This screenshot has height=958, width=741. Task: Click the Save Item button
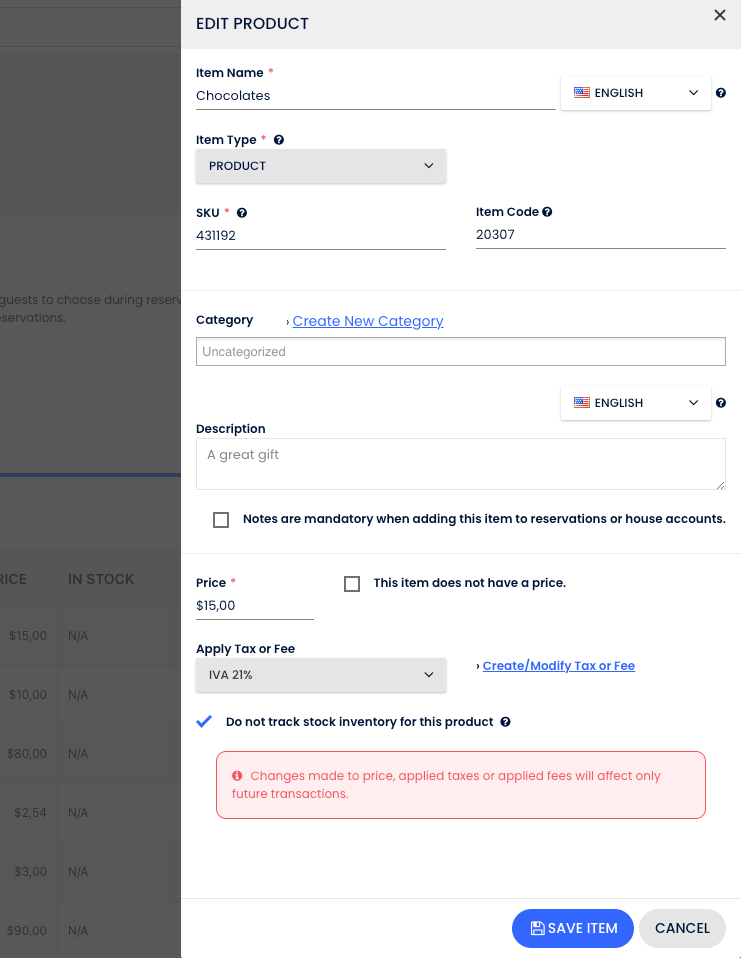click(x=573, y=928)
